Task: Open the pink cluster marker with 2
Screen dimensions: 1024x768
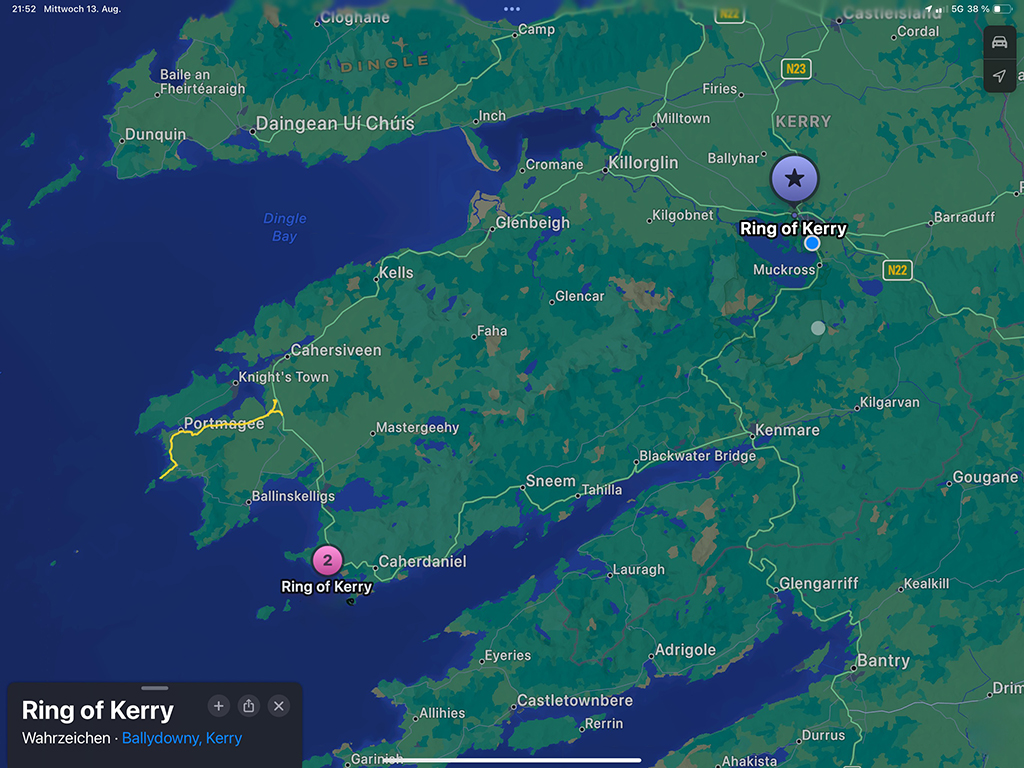Action: click(x=327, y=560)
